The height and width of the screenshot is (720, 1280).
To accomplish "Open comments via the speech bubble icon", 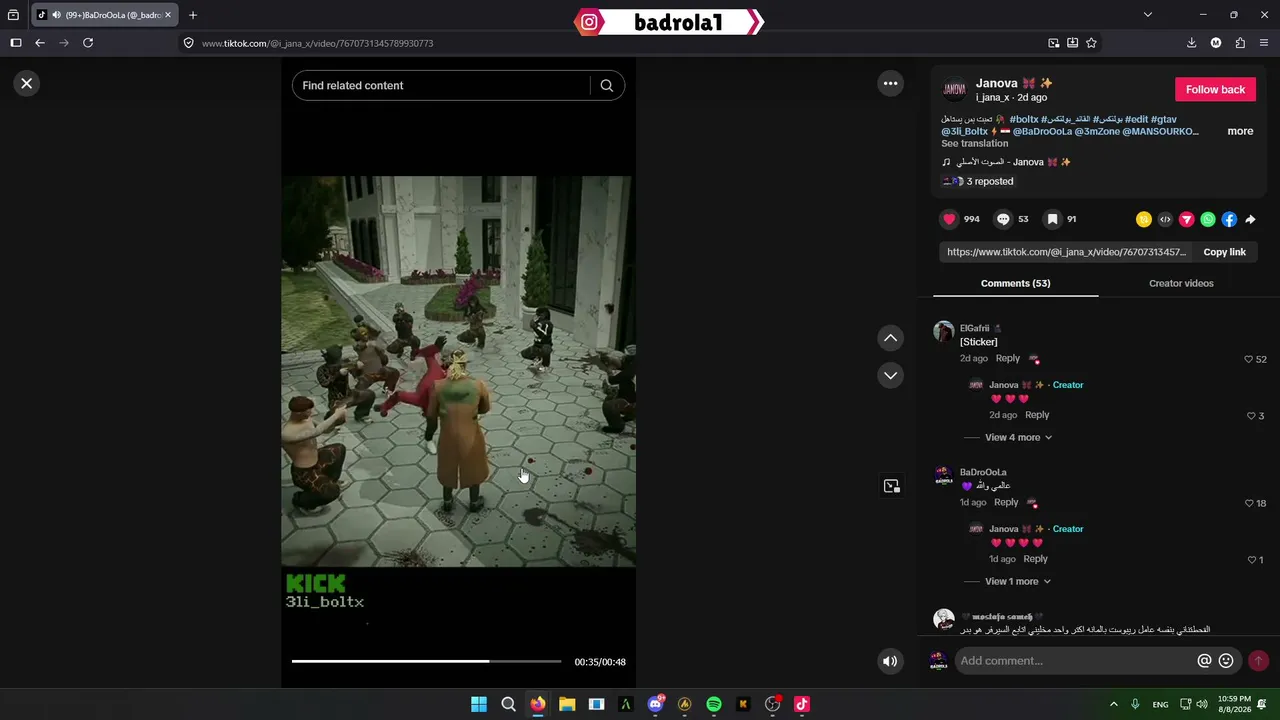I will (1003, 219).
